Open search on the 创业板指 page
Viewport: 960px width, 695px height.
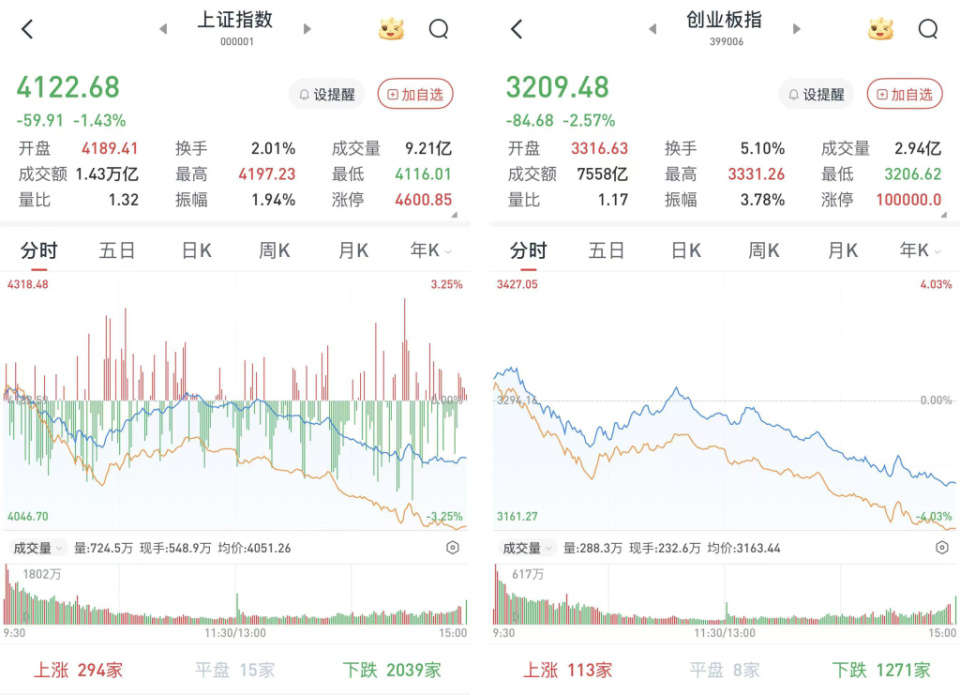926,29
